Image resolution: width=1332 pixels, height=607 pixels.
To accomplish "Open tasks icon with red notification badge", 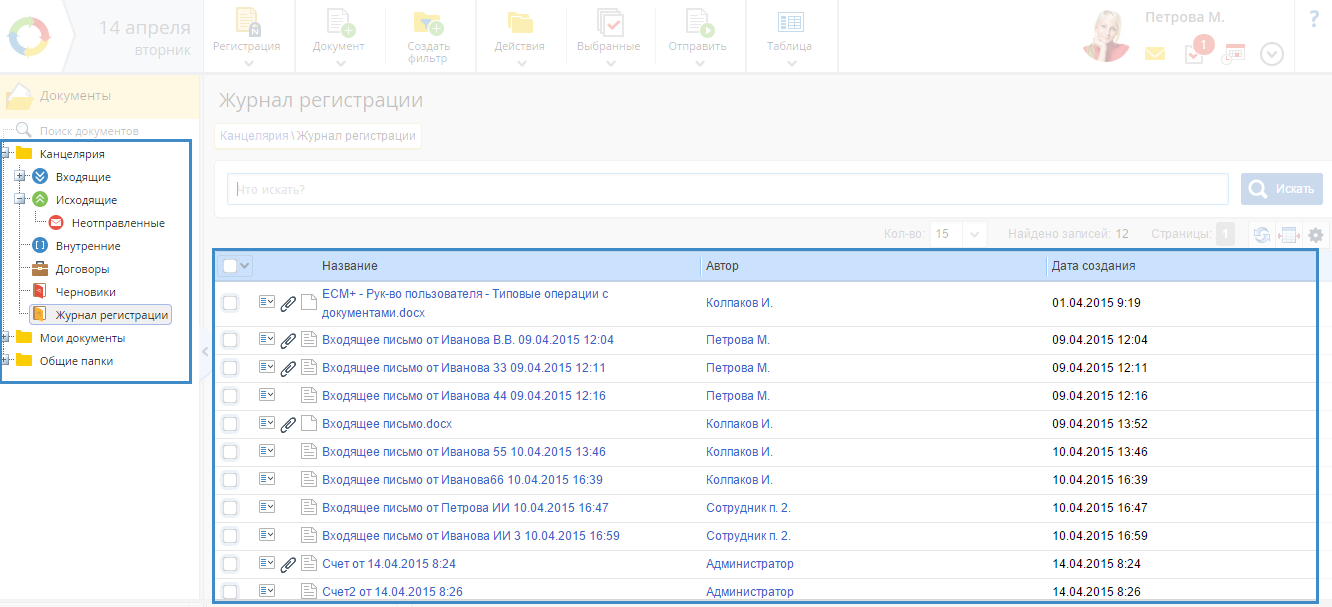I will pos(1194,54).
